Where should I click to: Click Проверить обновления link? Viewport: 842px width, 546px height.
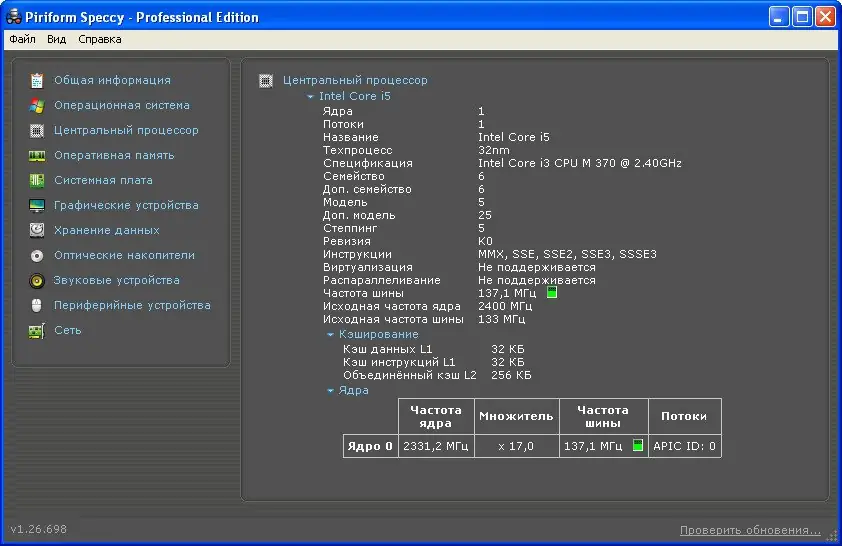click(x=750, y=530)
